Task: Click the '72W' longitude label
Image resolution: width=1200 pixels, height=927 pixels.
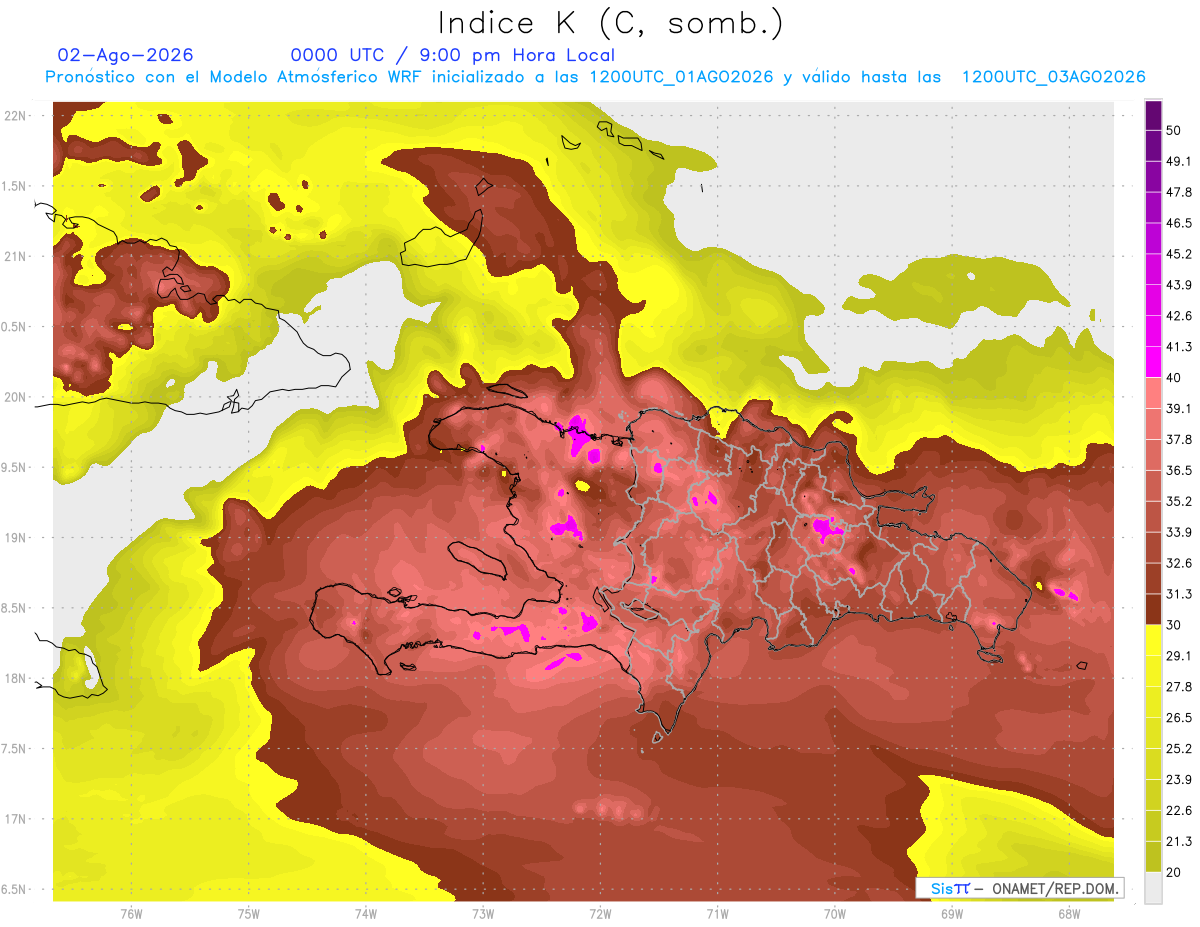Action: pyautogui.click(x=600, y=913)
